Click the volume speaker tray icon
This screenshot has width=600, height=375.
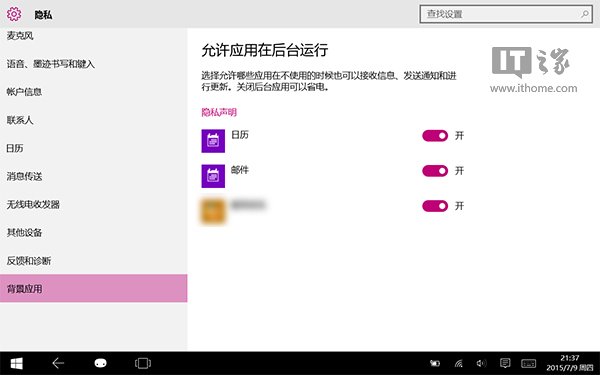(481, 363)
